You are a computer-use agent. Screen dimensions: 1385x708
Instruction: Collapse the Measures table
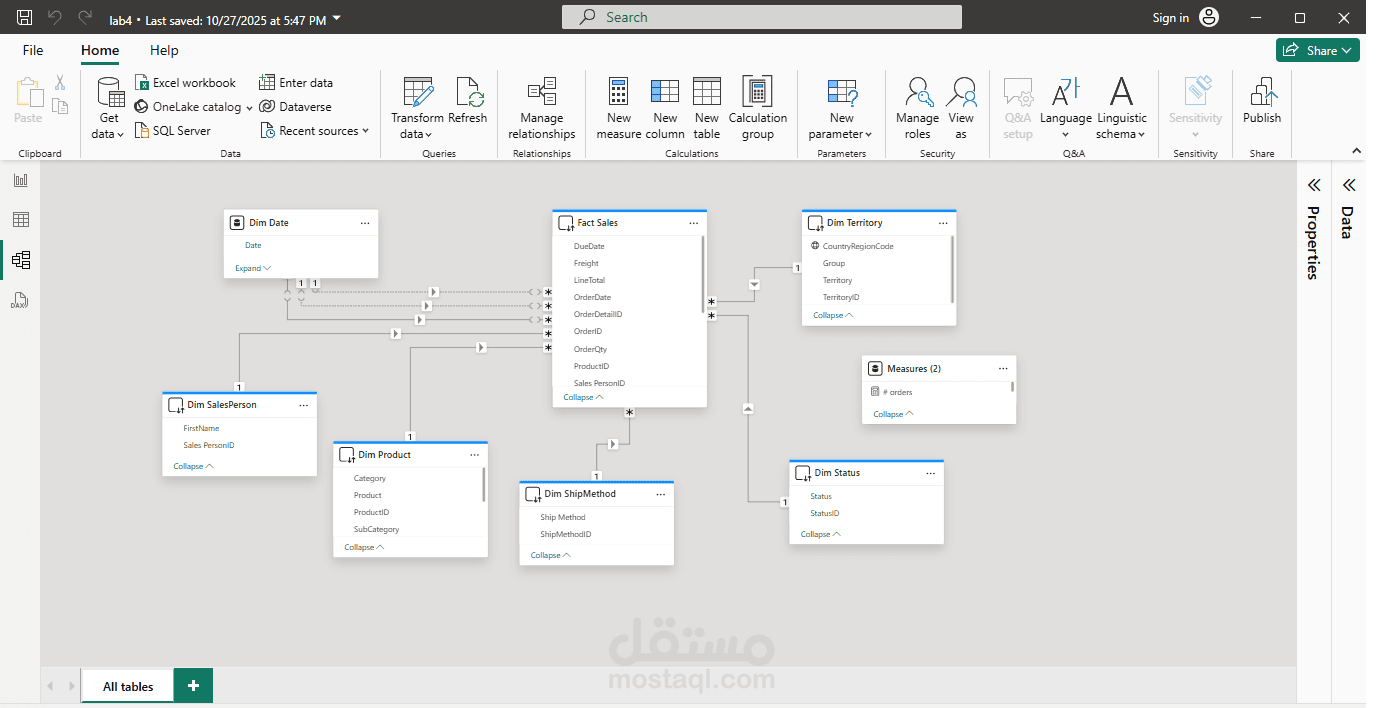click(893, 414)
